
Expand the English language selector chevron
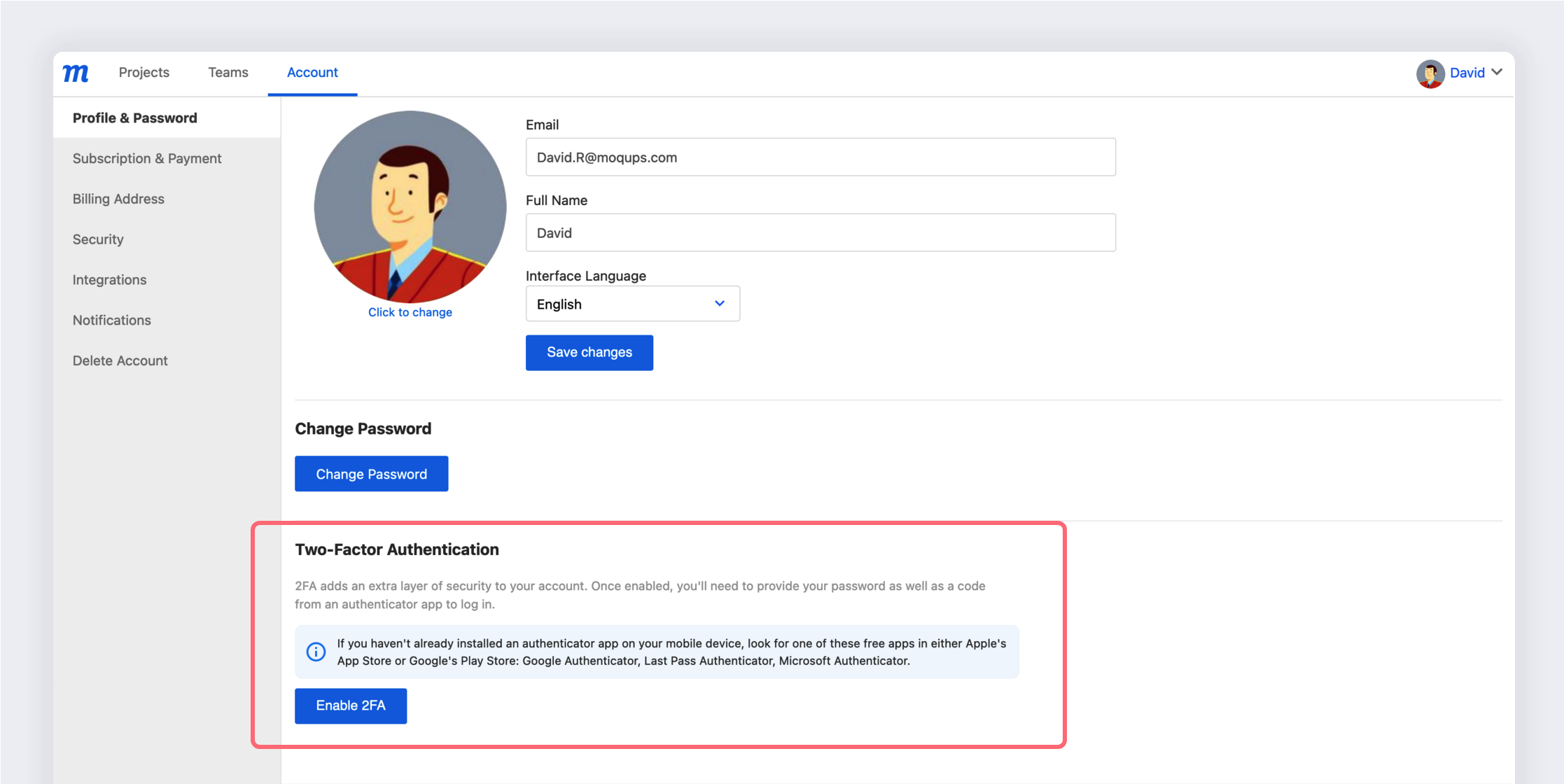pos(720,303)
